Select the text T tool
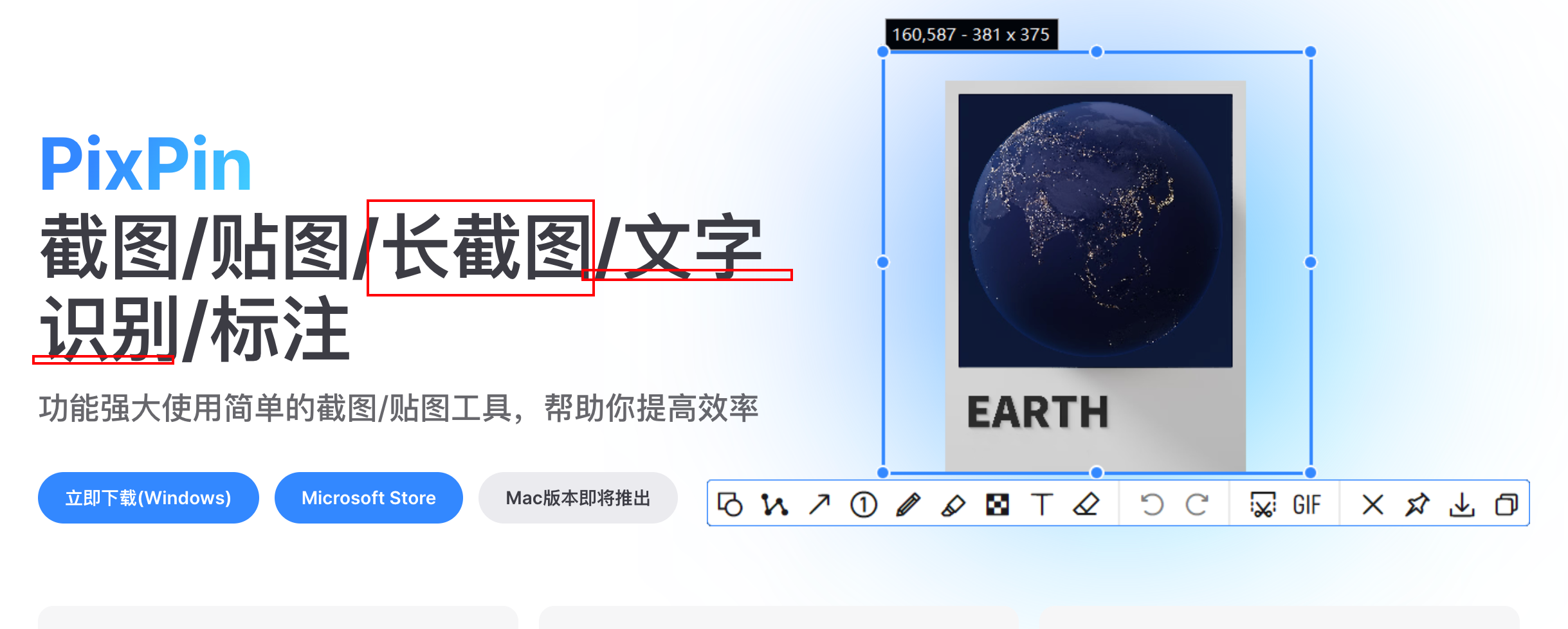This screenshot has width=1568, height=629. tap(1042, 504)
